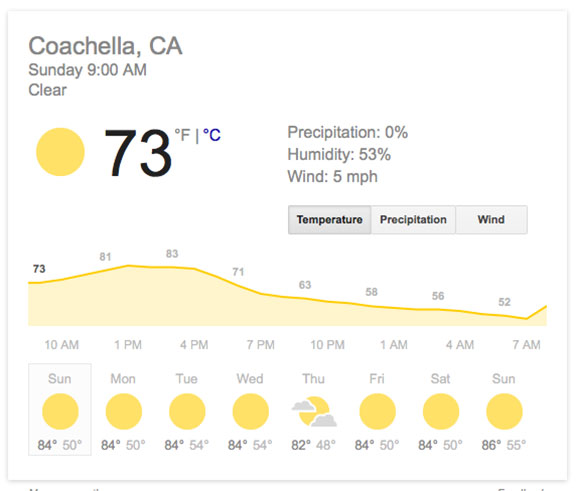Open the Temperature chart tab
The image size is (576, 491).
coord(330,220)
